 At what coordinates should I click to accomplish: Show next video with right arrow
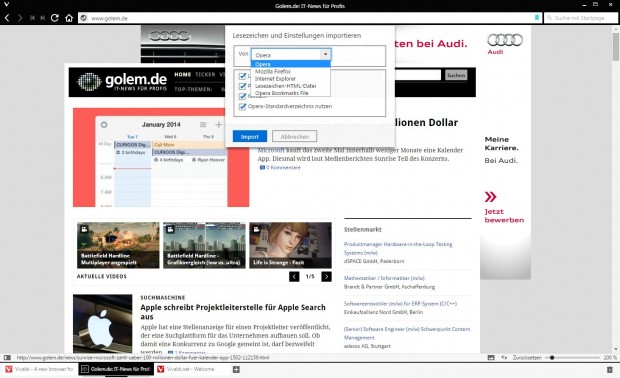[x=326, y=276]
